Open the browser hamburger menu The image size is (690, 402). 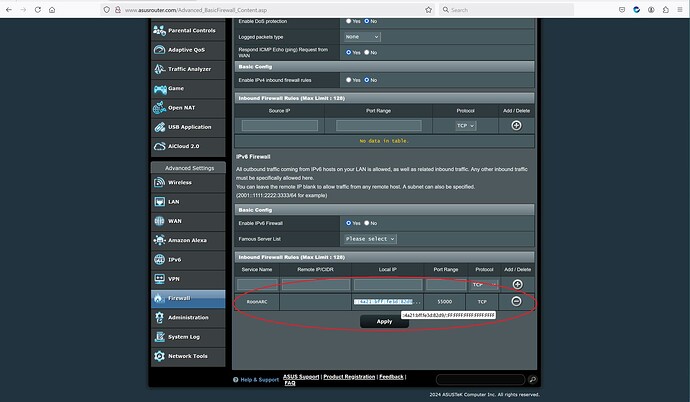coord(680,10)
